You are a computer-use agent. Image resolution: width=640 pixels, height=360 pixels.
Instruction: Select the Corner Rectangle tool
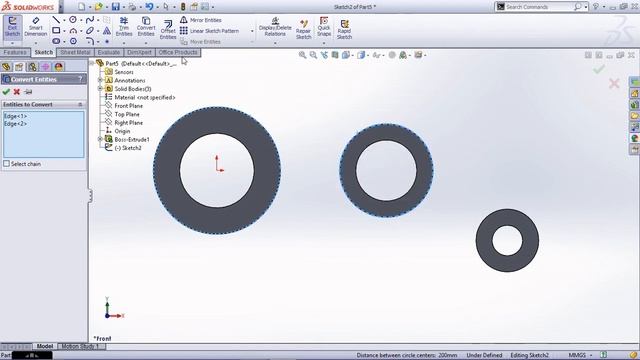tap(56, 30)
